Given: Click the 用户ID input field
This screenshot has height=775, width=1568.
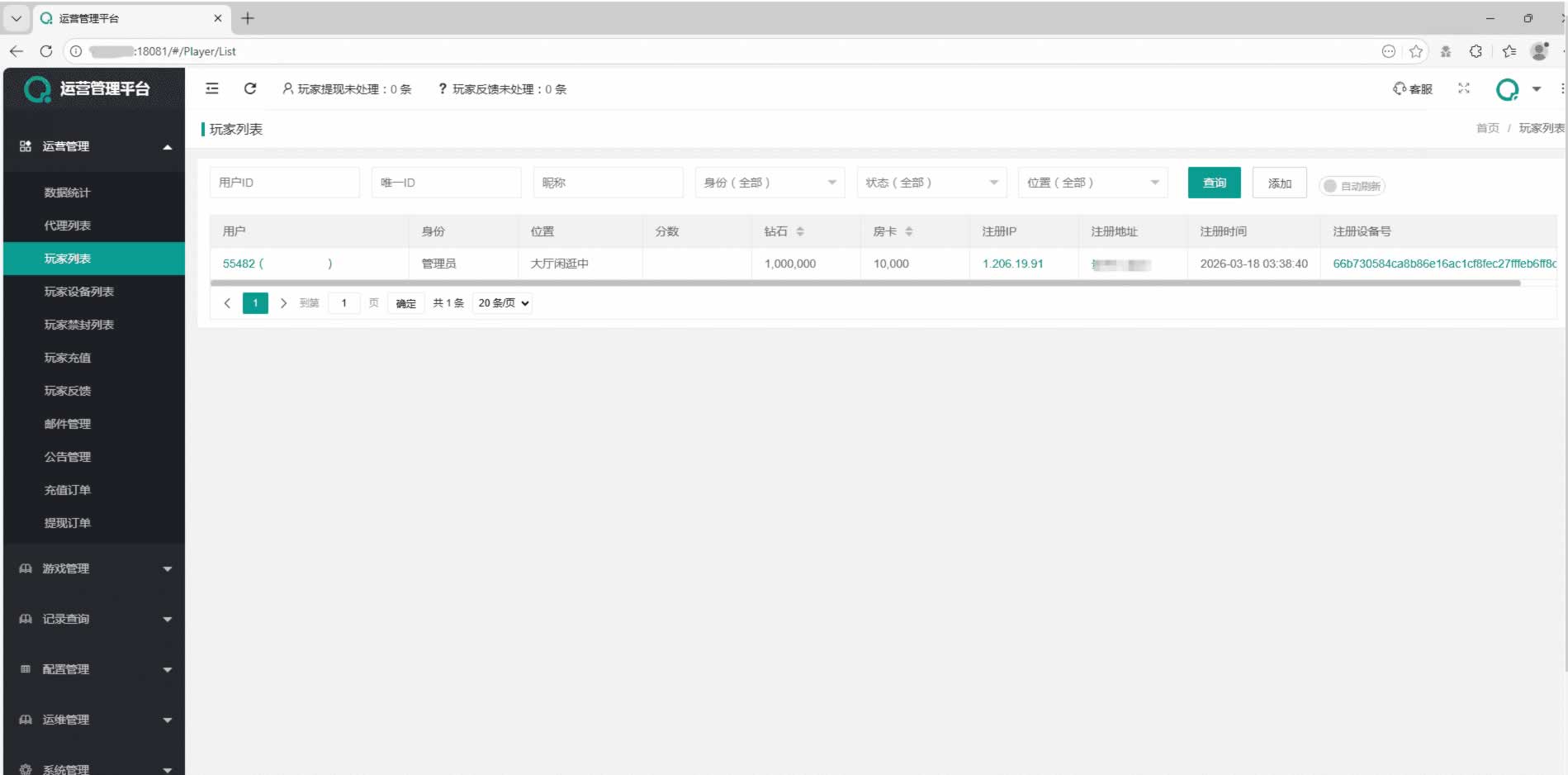Looking at the screenshot, I should coord(284,183).
